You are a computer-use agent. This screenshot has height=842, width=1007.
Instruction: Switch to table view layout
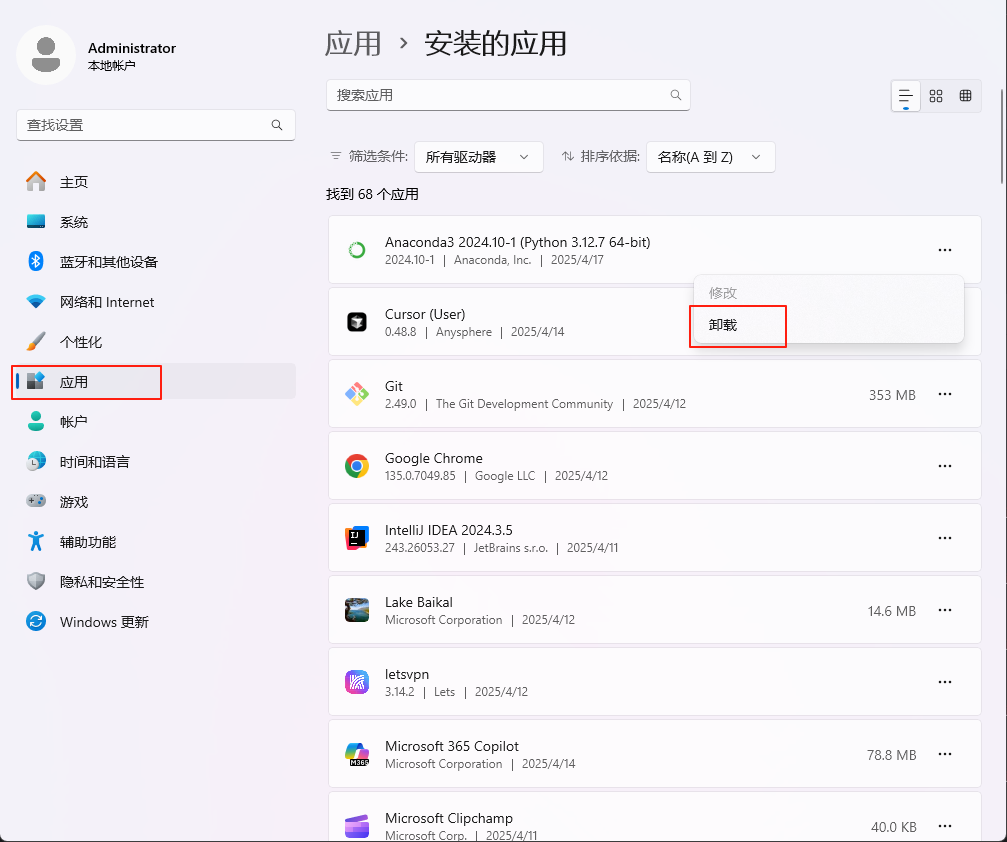coord(965,96)
